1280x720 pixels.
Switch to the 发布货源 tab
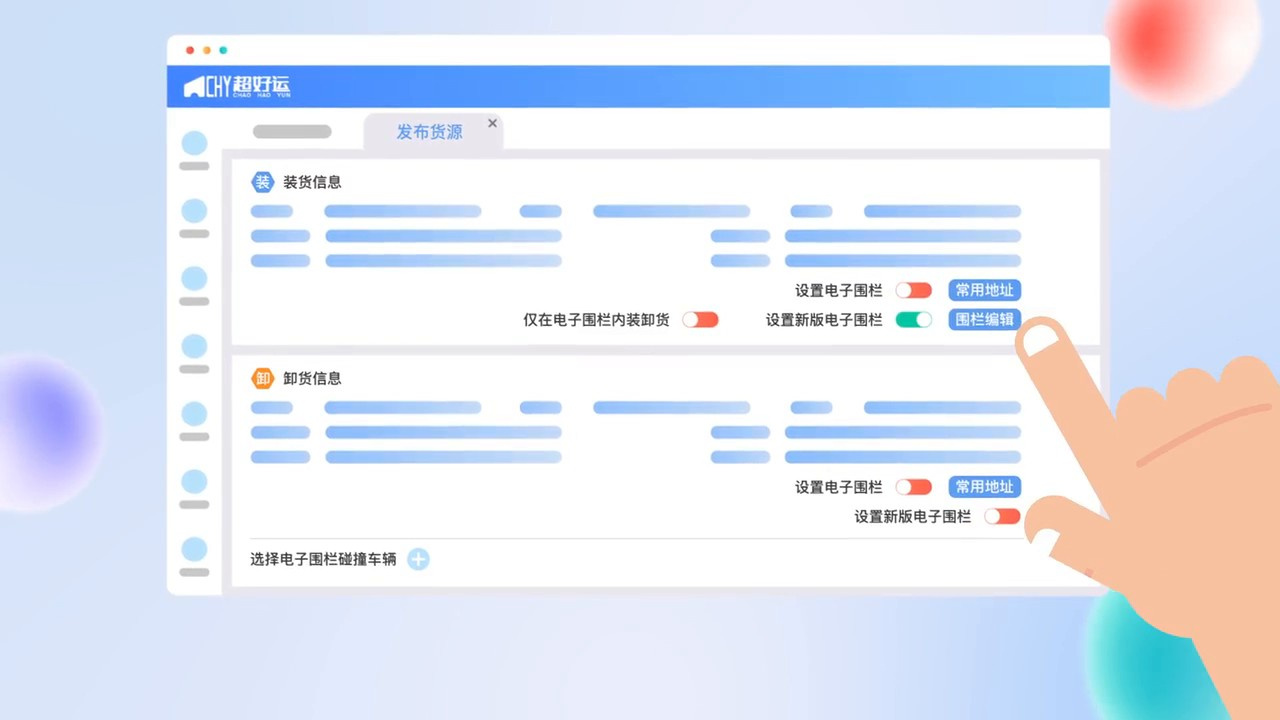[429, 132]
